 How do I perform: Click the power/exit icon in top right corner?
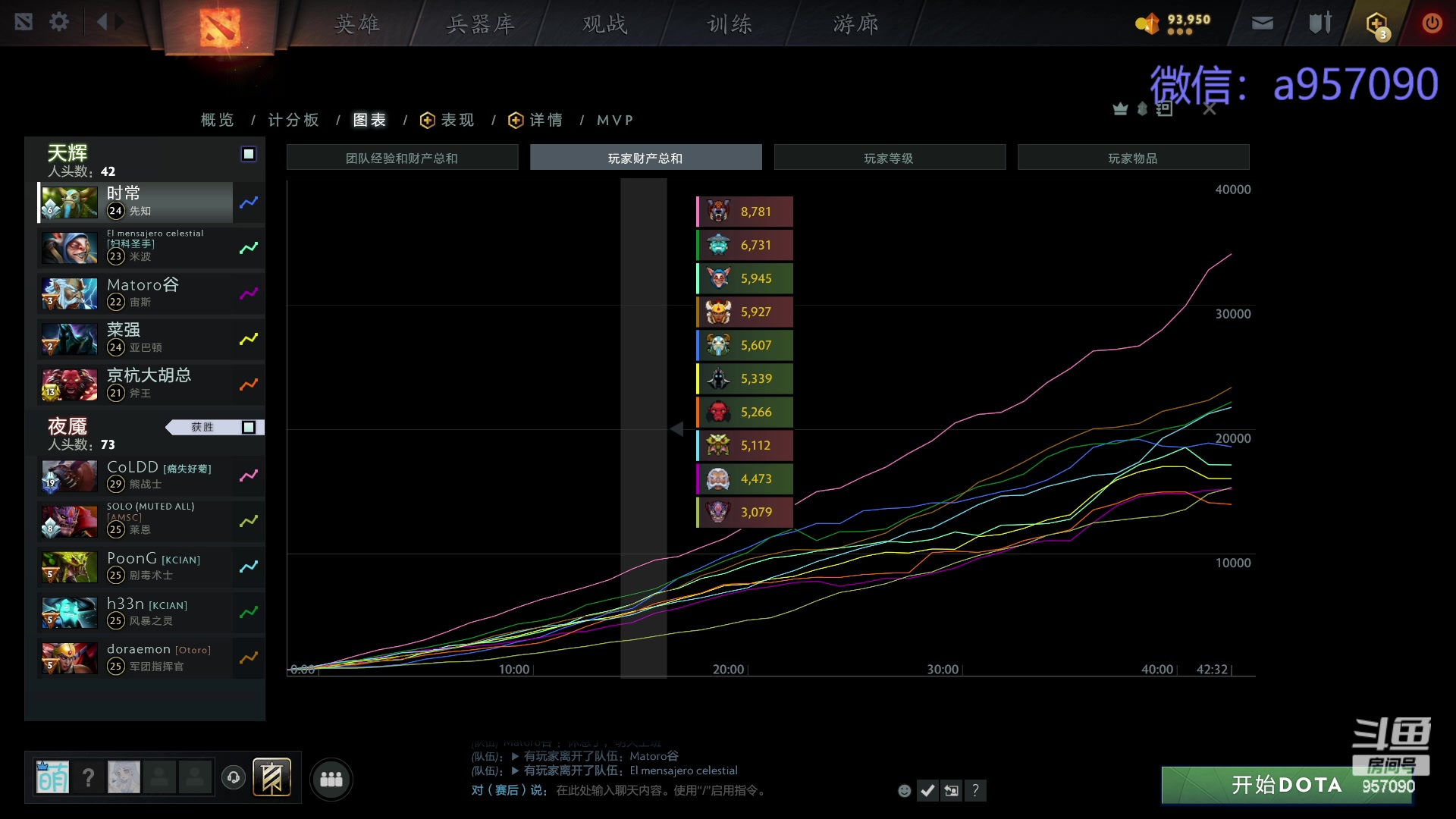coord(1432,23)
